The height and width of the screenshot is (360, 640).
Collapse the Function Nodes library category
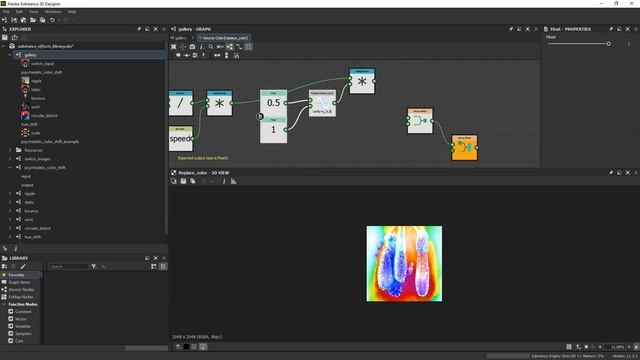click(4, 304)
